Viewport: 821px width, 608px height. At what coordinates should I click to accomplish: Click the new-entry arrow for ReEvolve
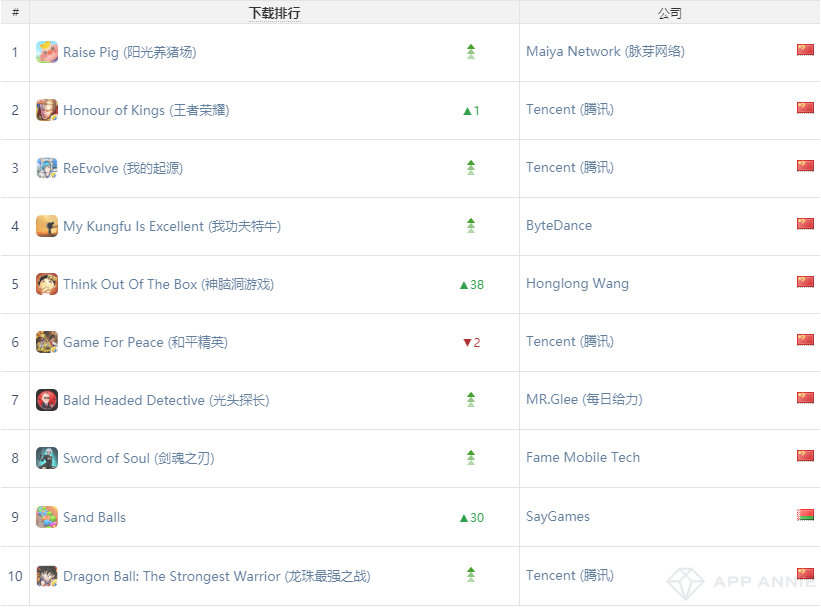tap(471, 168)
